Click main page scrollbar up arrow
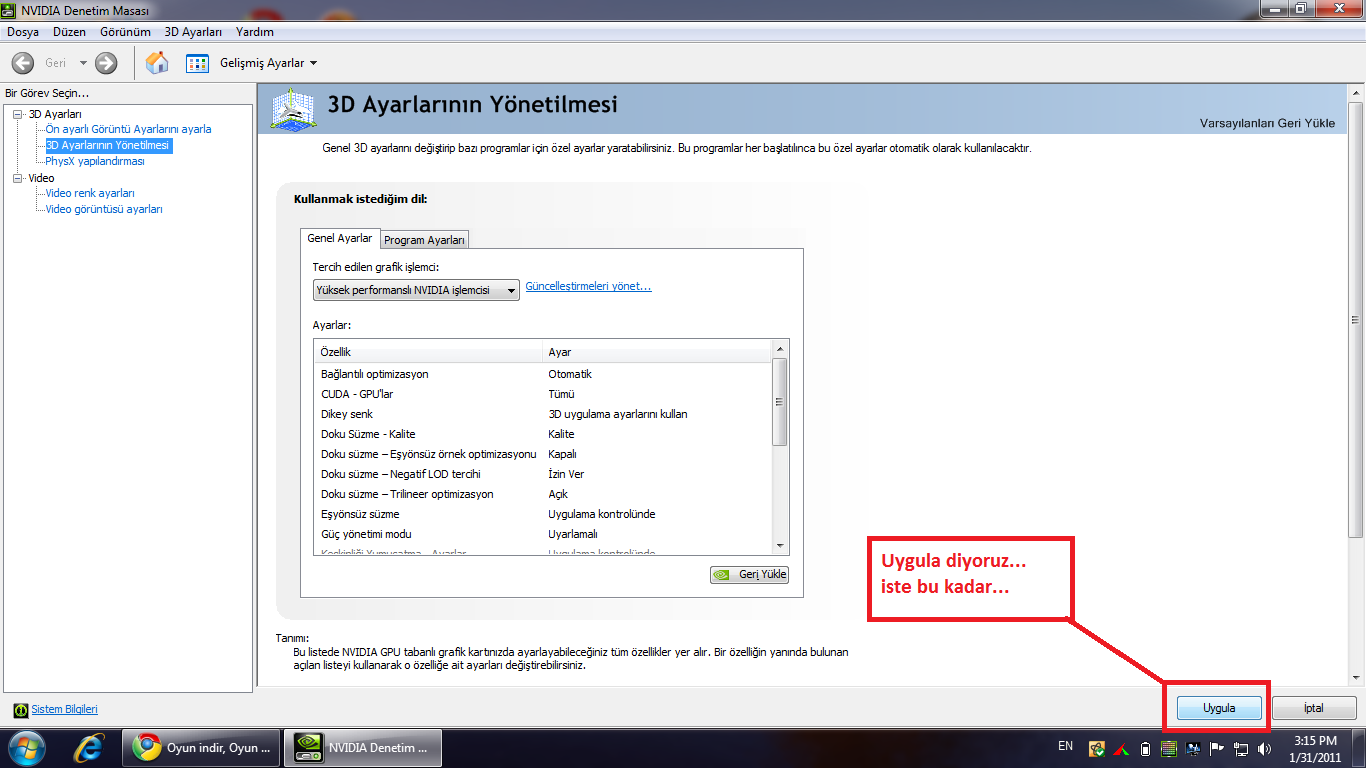Screen dimensions: 1366x768 1356,93
